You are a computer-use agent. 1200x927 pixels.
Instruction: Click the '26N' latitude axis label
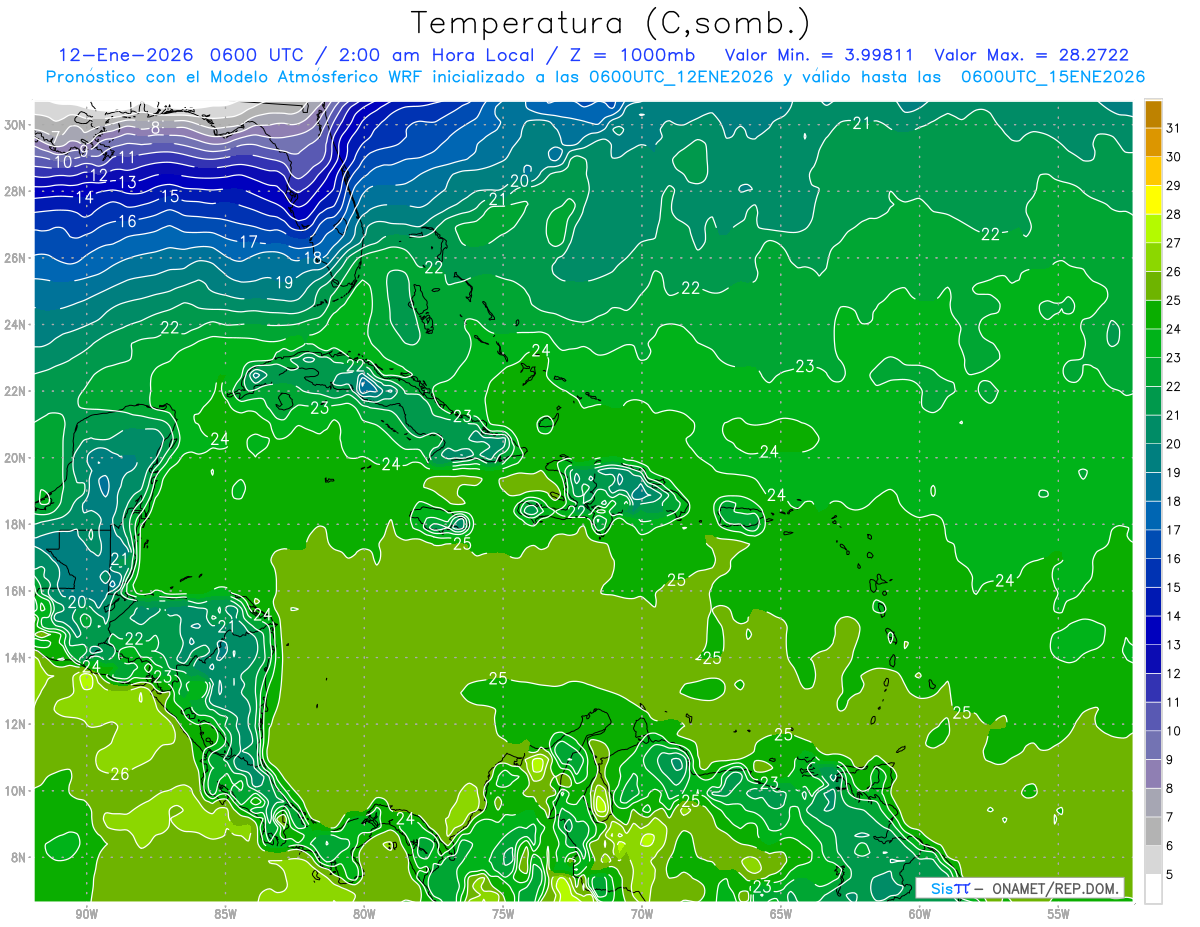[x=16, y=258]
